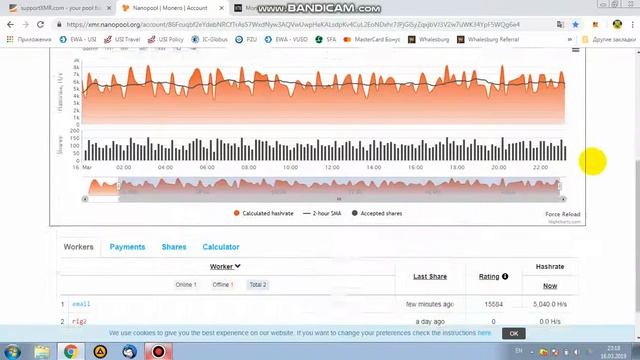The image size is (640, 360).
Task: Toggle the Accepted shares legend series
Action: (377, 213)
